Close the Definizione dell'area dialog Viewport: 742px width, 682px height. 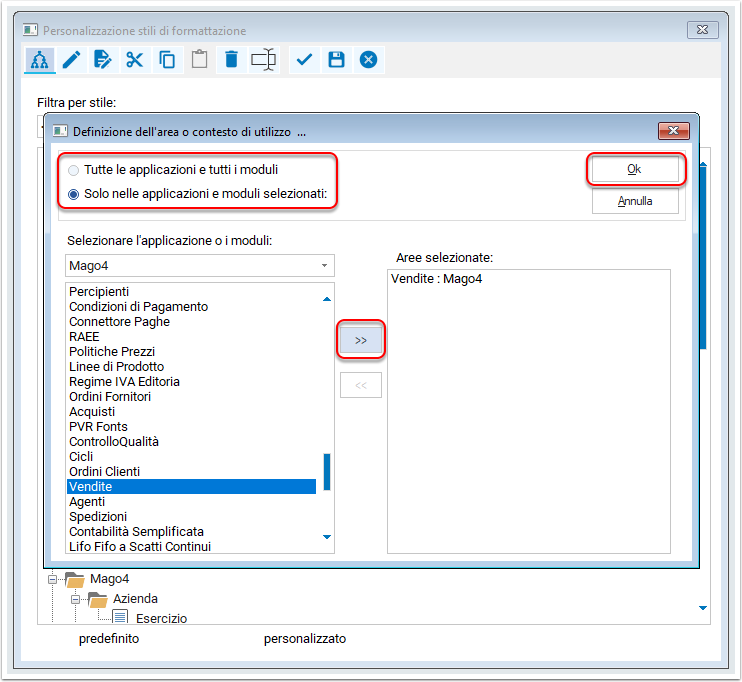[x=673, y=131]
